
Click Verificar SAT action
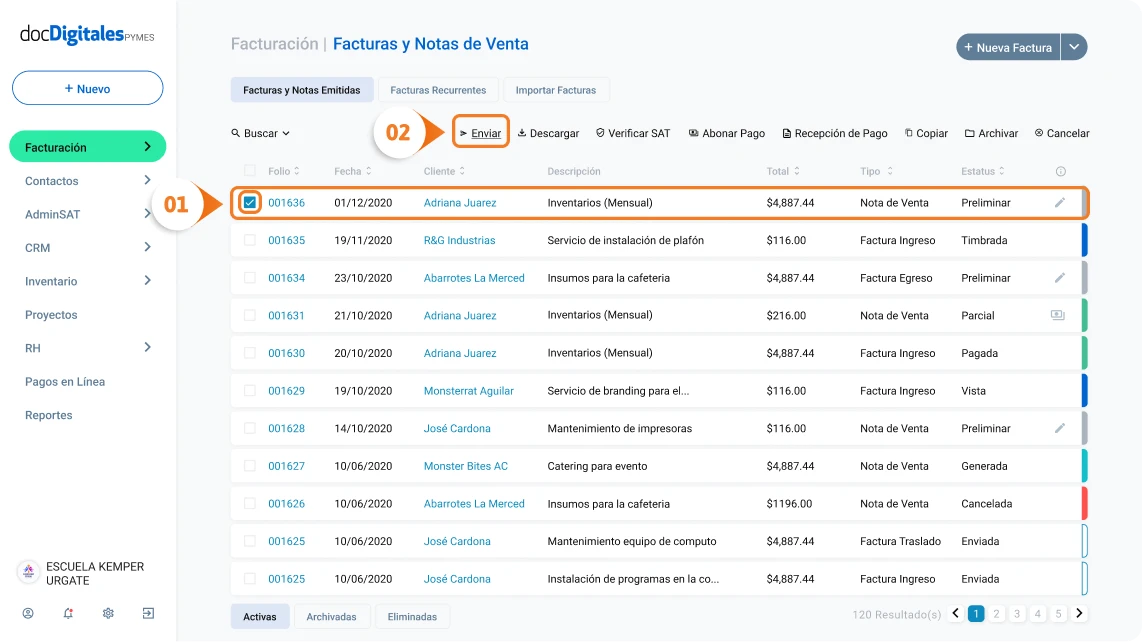click(x=633, y=133)
